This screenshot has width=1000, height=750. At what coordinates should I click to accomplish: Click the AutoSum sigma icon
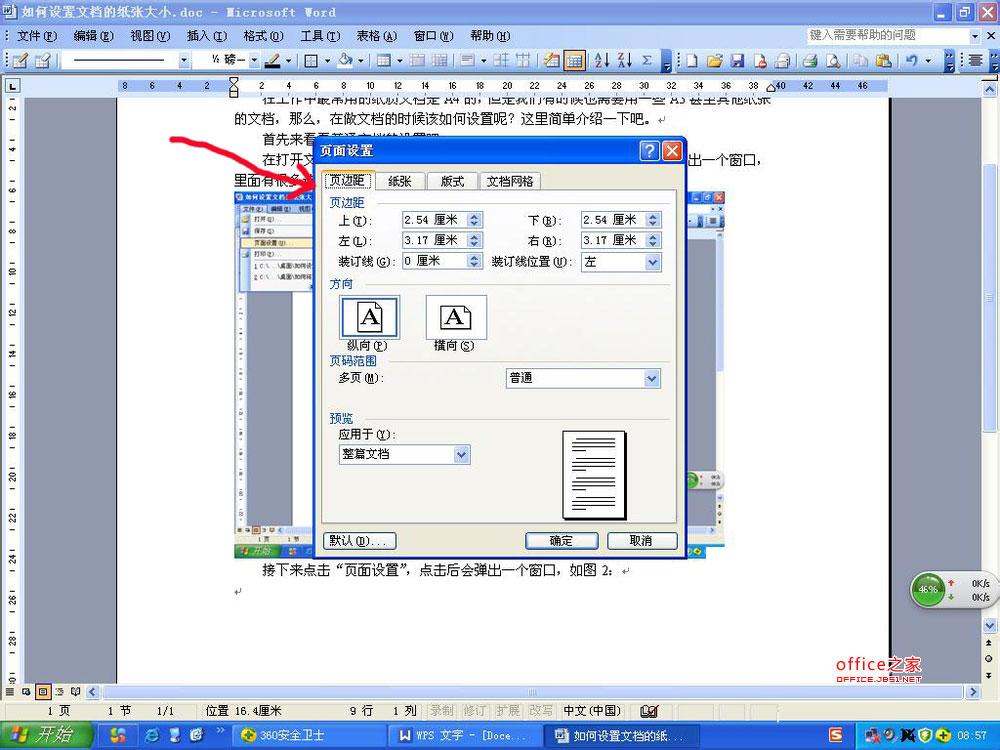coord(647,61)
